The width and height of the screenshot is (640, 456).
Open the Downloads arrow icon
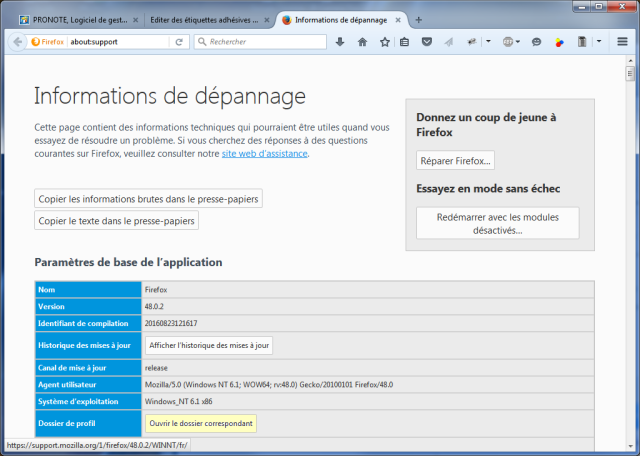(339, 42)
